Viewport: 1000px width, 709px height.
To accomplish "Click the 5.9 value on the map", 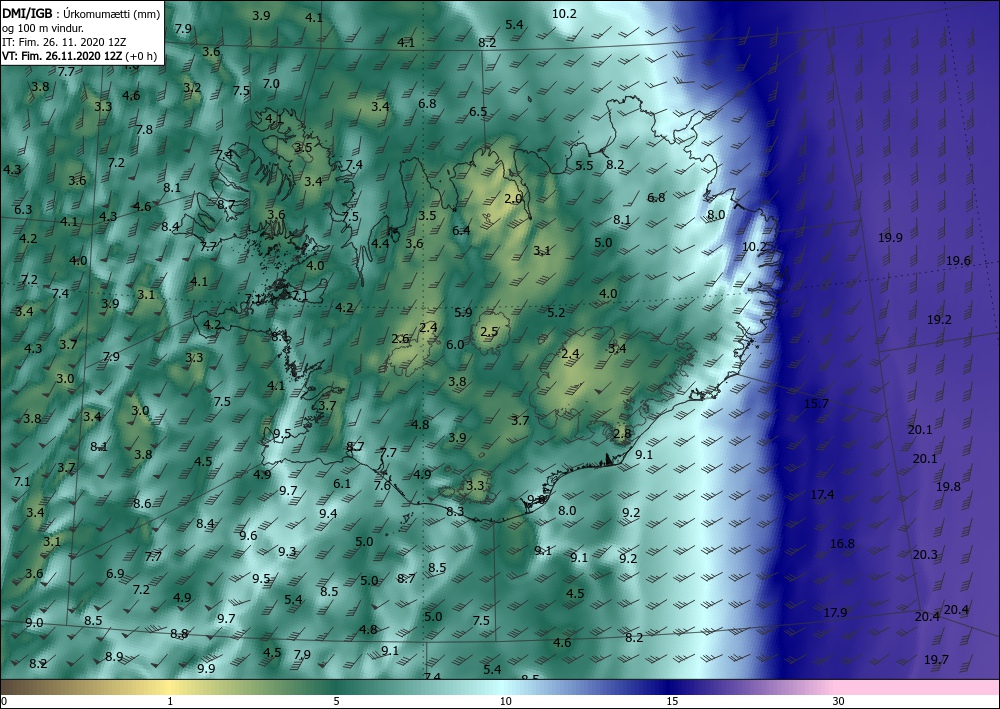I will 464,312.
